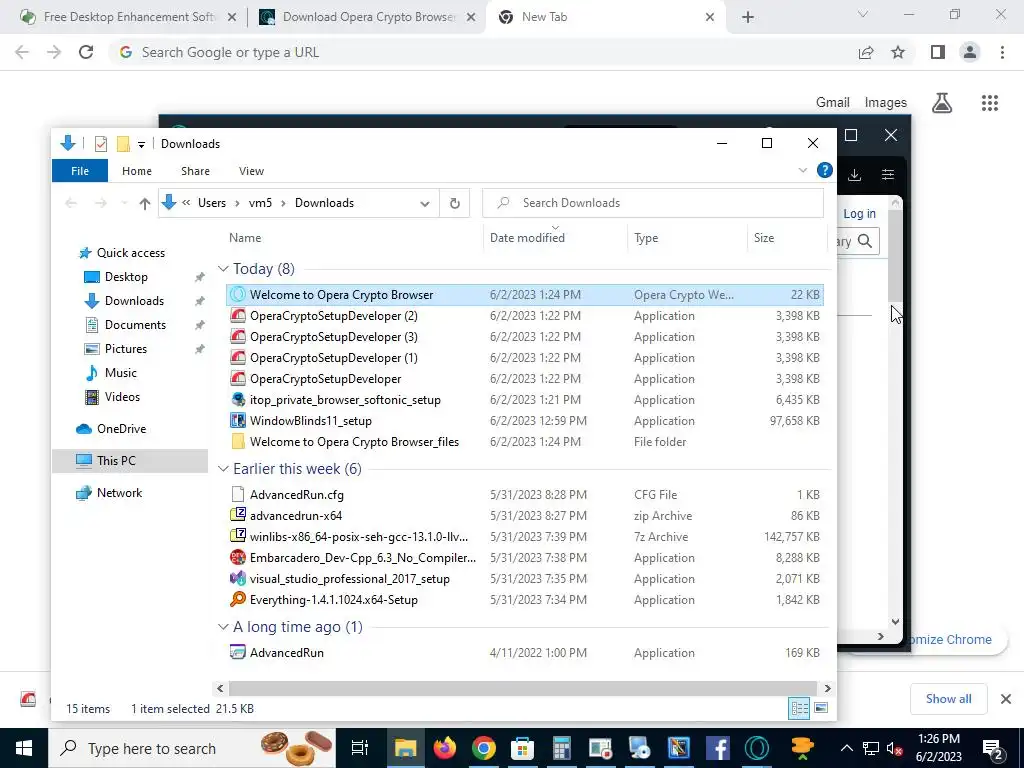Select OperaCryptoSetupDeveloper (2) file
Screen dimensions: 1024x768
click(333, 316)
